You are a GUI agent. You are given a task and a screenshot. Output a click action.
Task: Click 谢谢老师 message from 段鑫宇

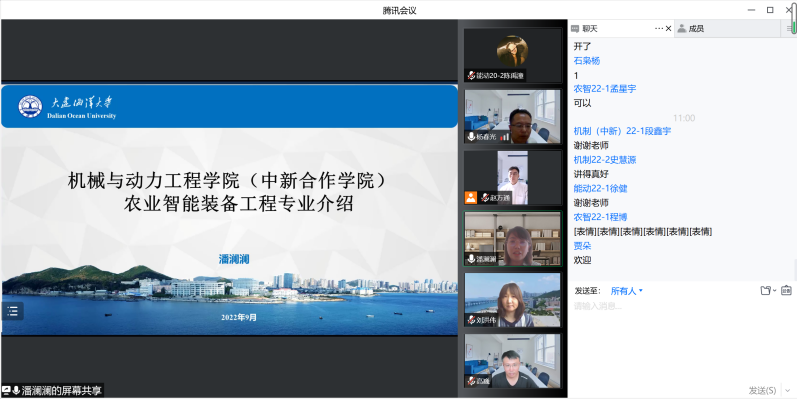point(591,145)
